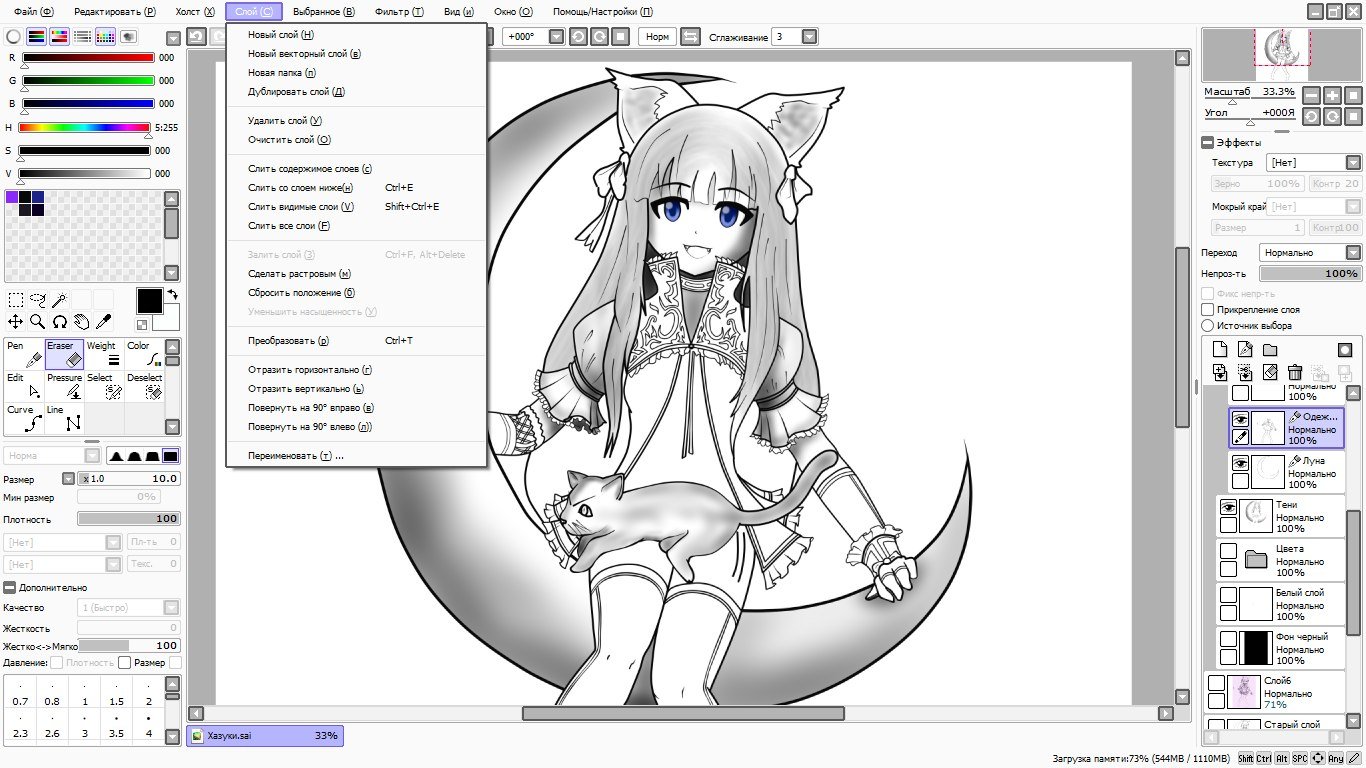Screen dimensions: 1366x768
Task: Create new layer icon in layers panel
Action: tap(1220, 350)
